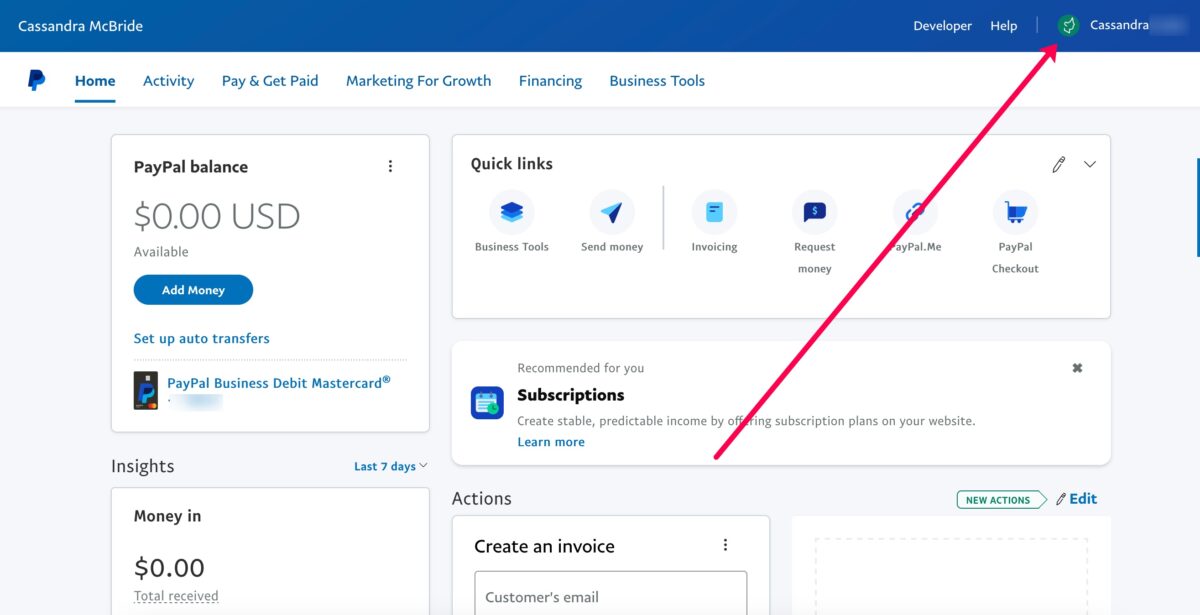Open the Developer link
This screenshot has height=615, width=1200.
(x=942, y=26)
